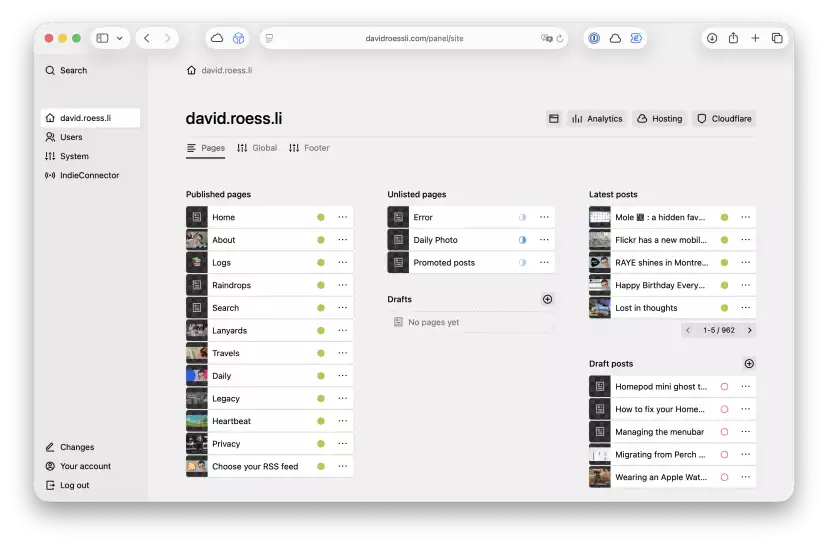Toggle the status of Error page
This screenshot has width=828, height=546.
(x=522, y=217)
